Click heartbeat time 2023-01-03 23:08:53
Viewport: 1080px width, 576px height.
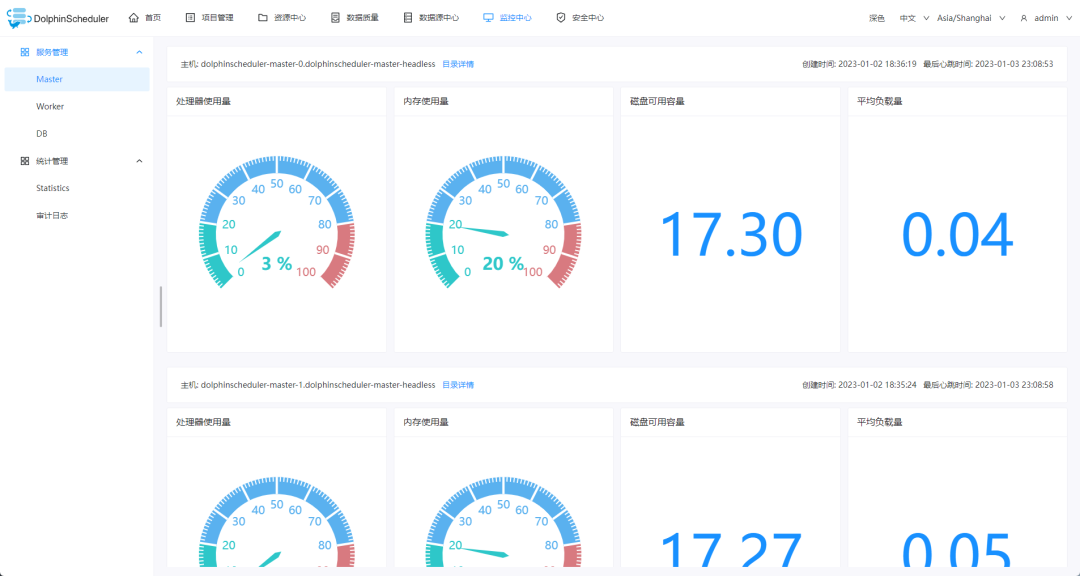click(x=1015, y=64)
